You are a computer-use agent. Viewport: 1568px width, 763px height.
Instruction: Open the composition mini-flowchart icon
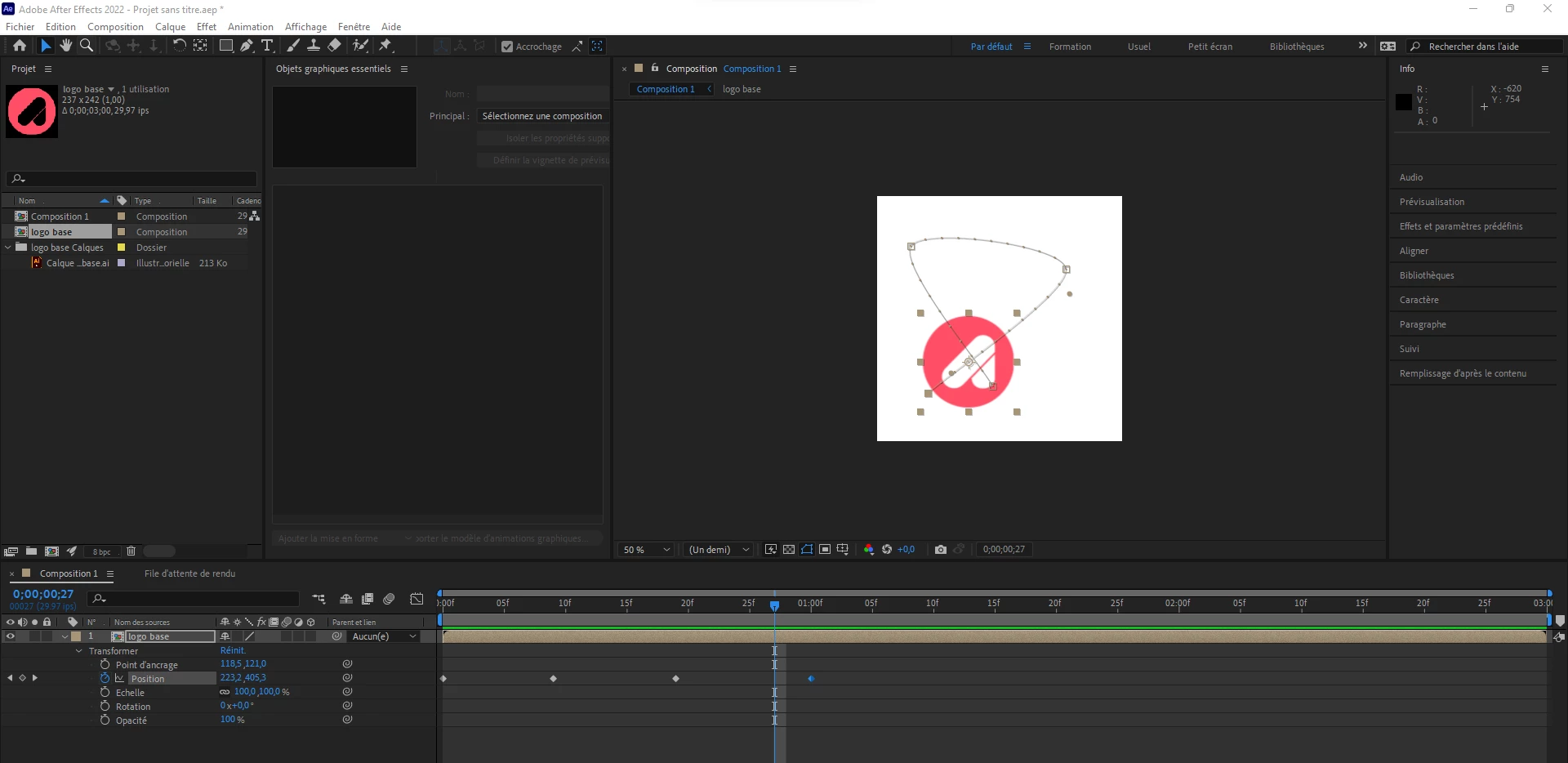tap(318, 599)
